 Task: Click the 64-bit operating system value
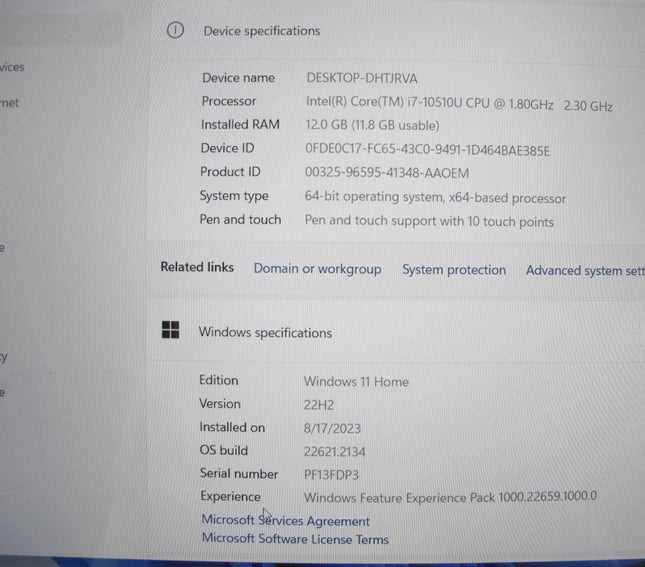pyautogui.click(x=435, y=198)
